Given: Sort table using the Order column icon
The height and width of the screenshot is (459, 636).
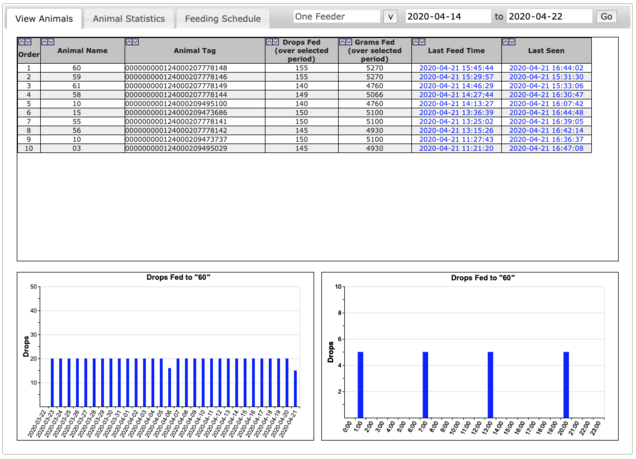Looking at the screenshot, I should 24,42.
